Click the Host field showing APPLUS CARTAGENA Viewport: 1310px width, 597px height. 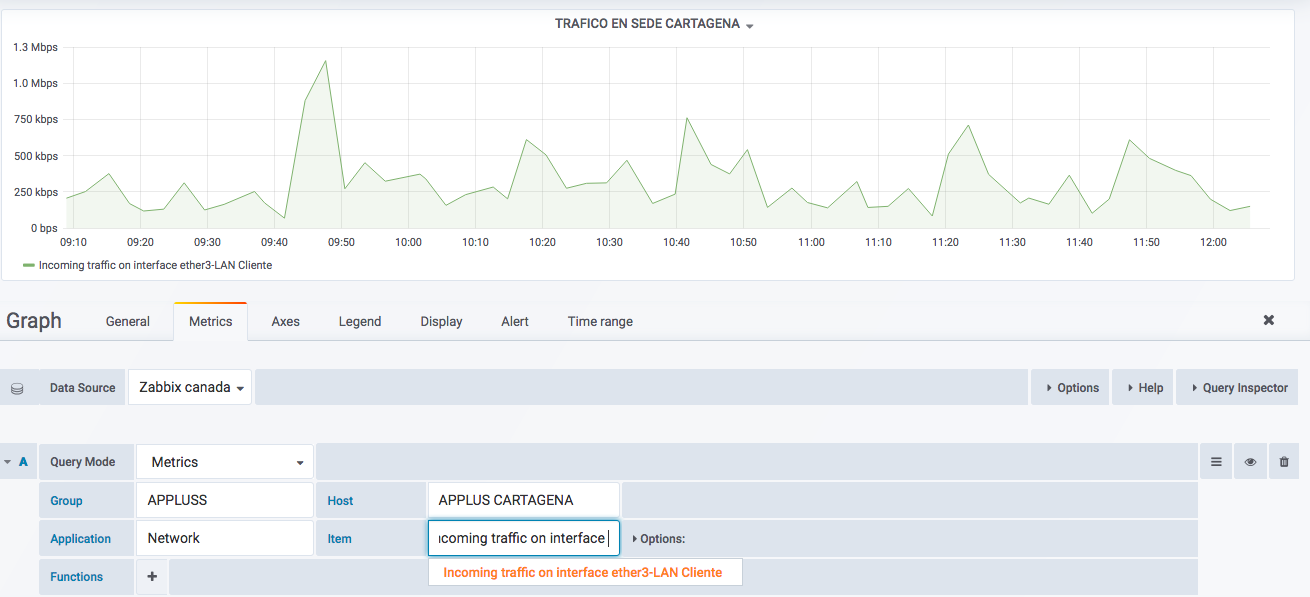(523, 499)
